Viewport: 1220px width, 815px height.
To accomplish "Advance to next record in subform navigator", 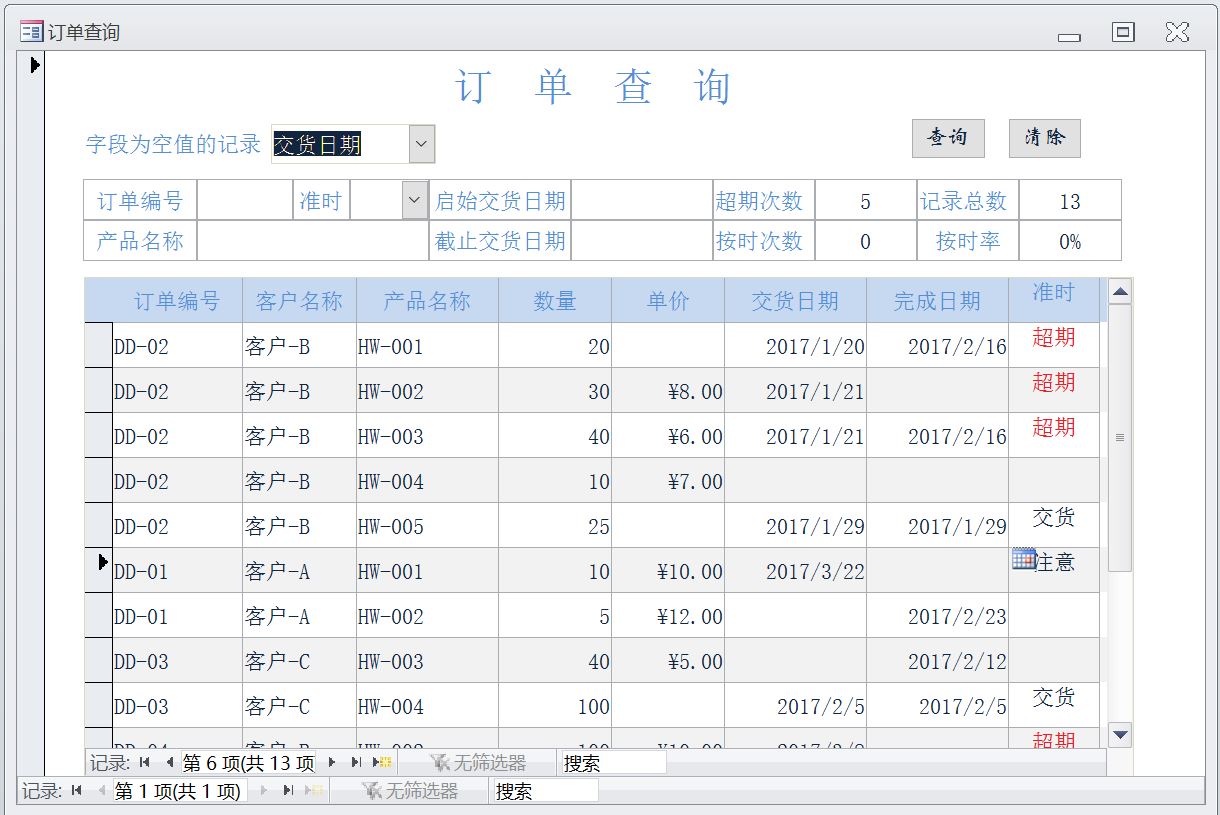I will (332, 763).
